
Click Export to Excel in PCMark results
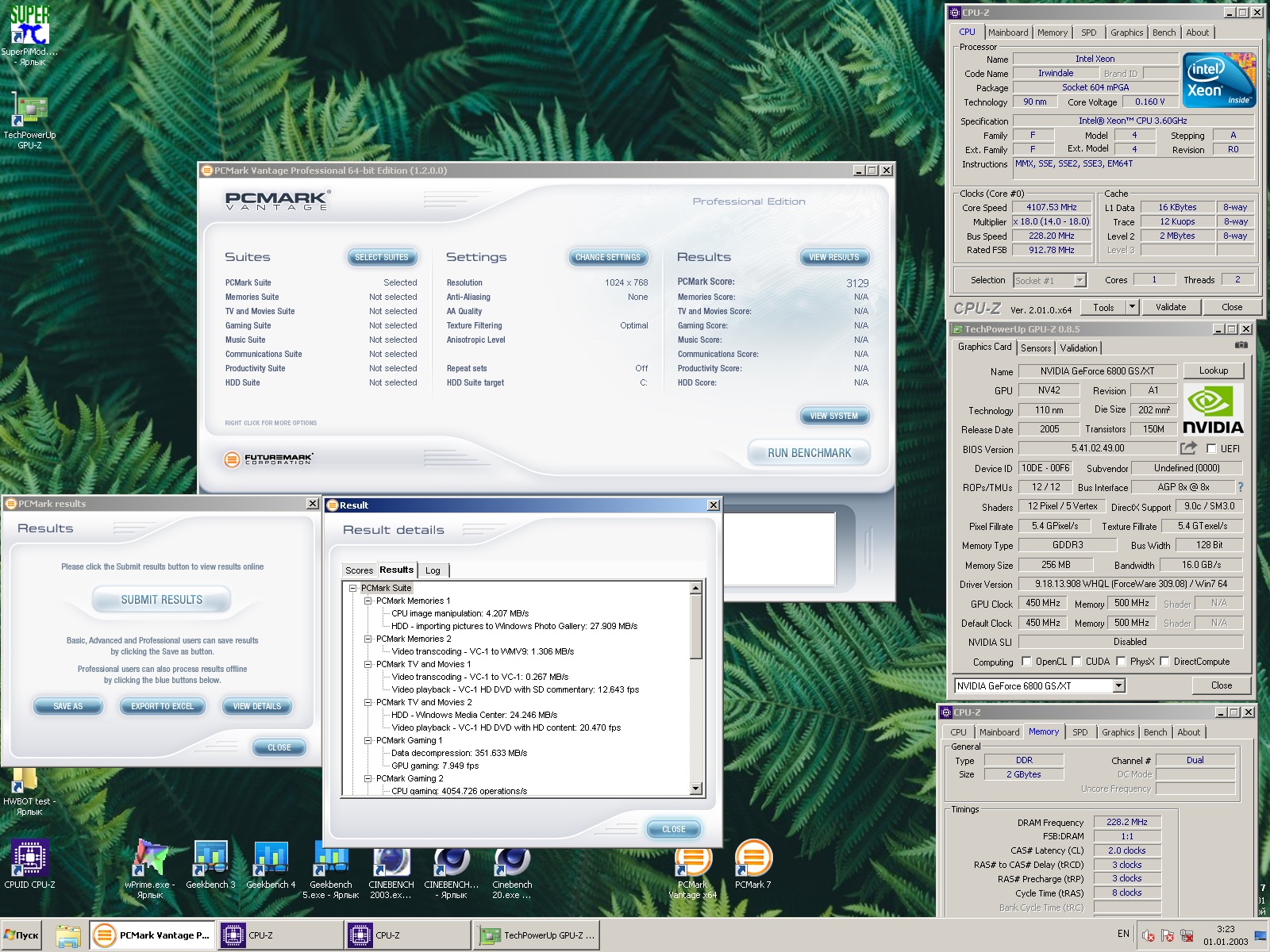point(162,706)
